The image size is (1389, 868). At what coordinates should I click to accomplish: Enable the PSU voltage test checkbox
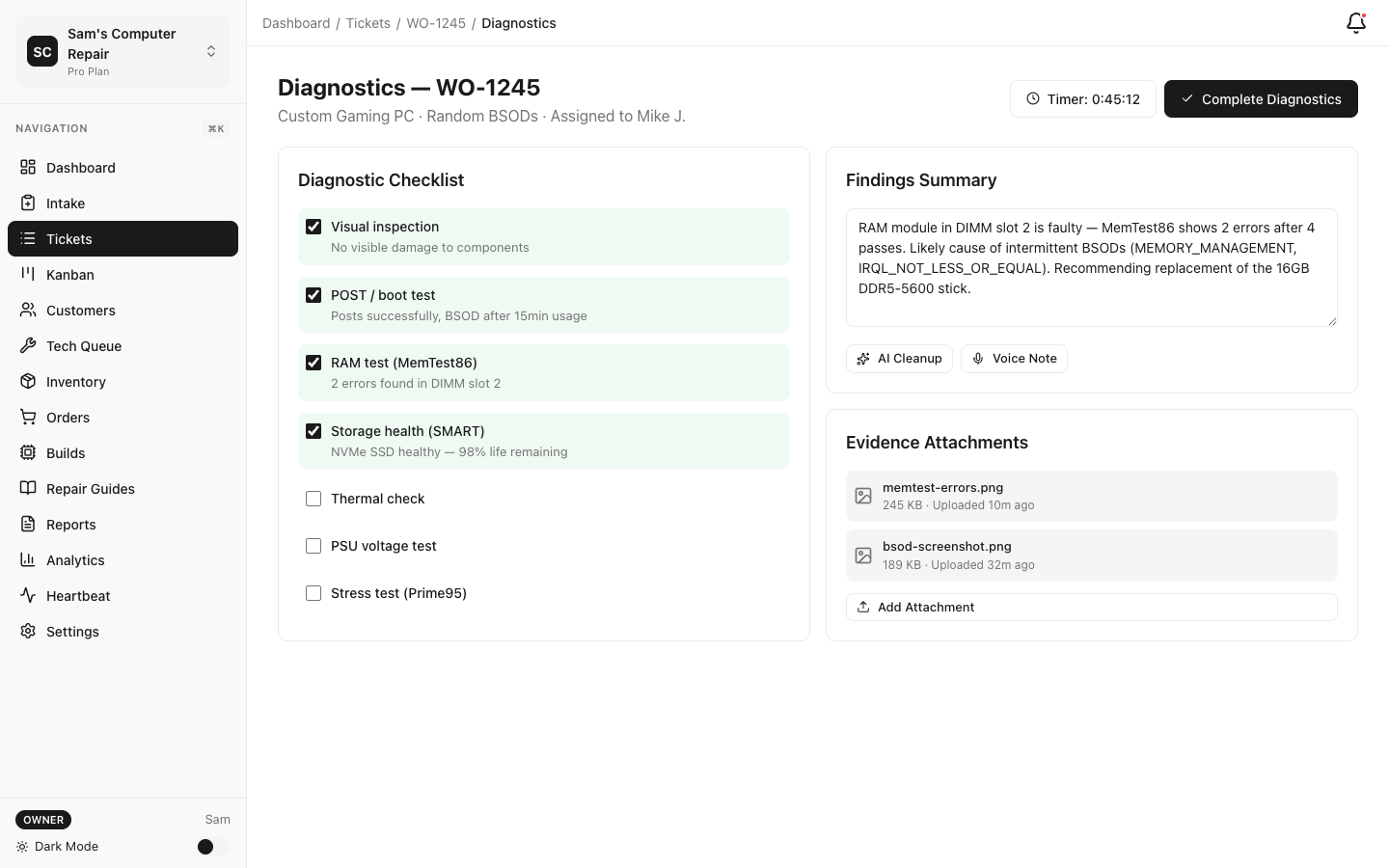tap(313, 546)
